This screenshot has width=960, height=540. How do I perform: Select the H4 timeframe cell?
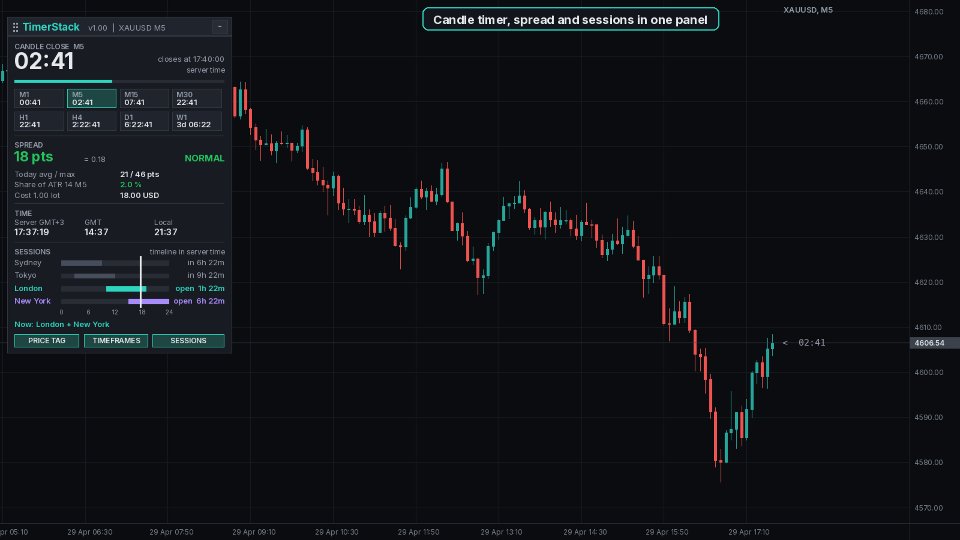[x=92, y=121]
